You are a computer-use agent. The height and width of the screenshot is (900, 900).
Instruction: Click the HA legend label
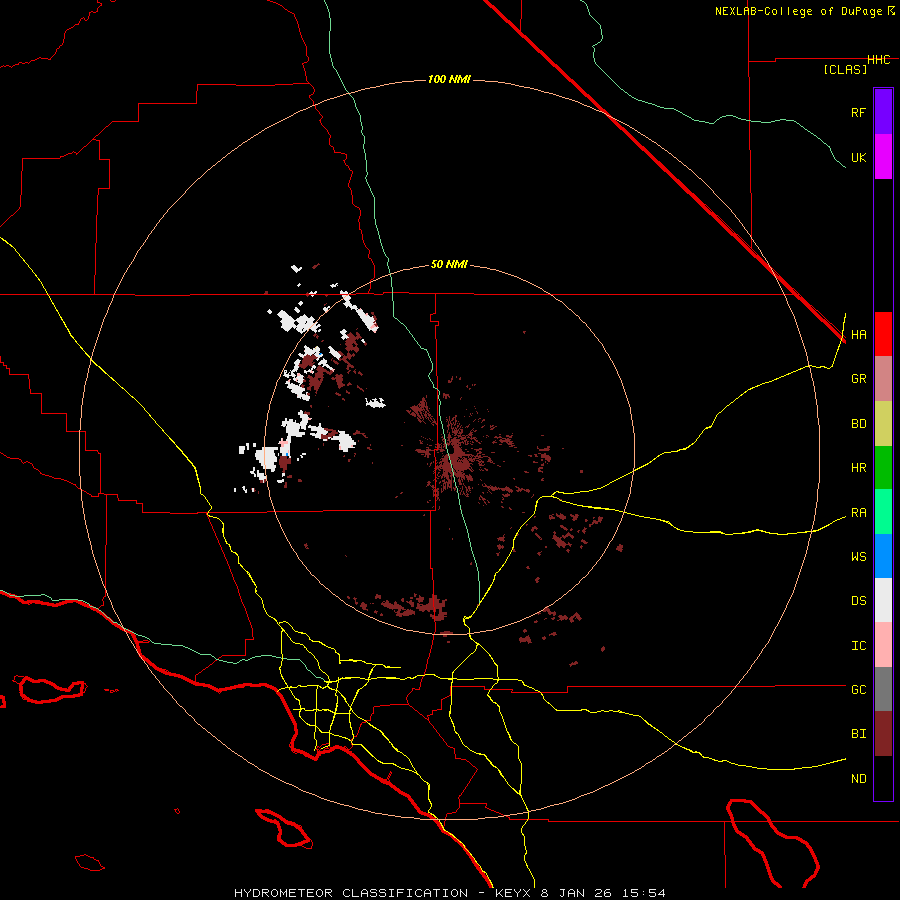[x=858, y=335]
